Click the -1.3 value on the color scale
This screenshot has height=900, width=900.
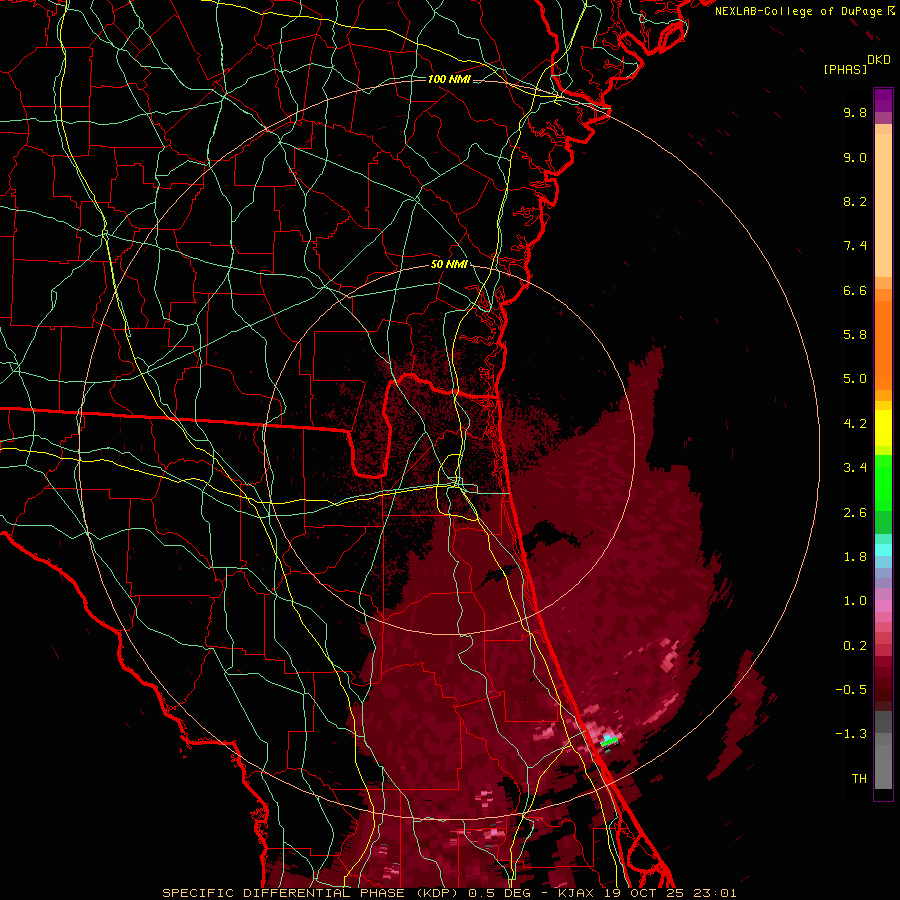coord(851,734)
